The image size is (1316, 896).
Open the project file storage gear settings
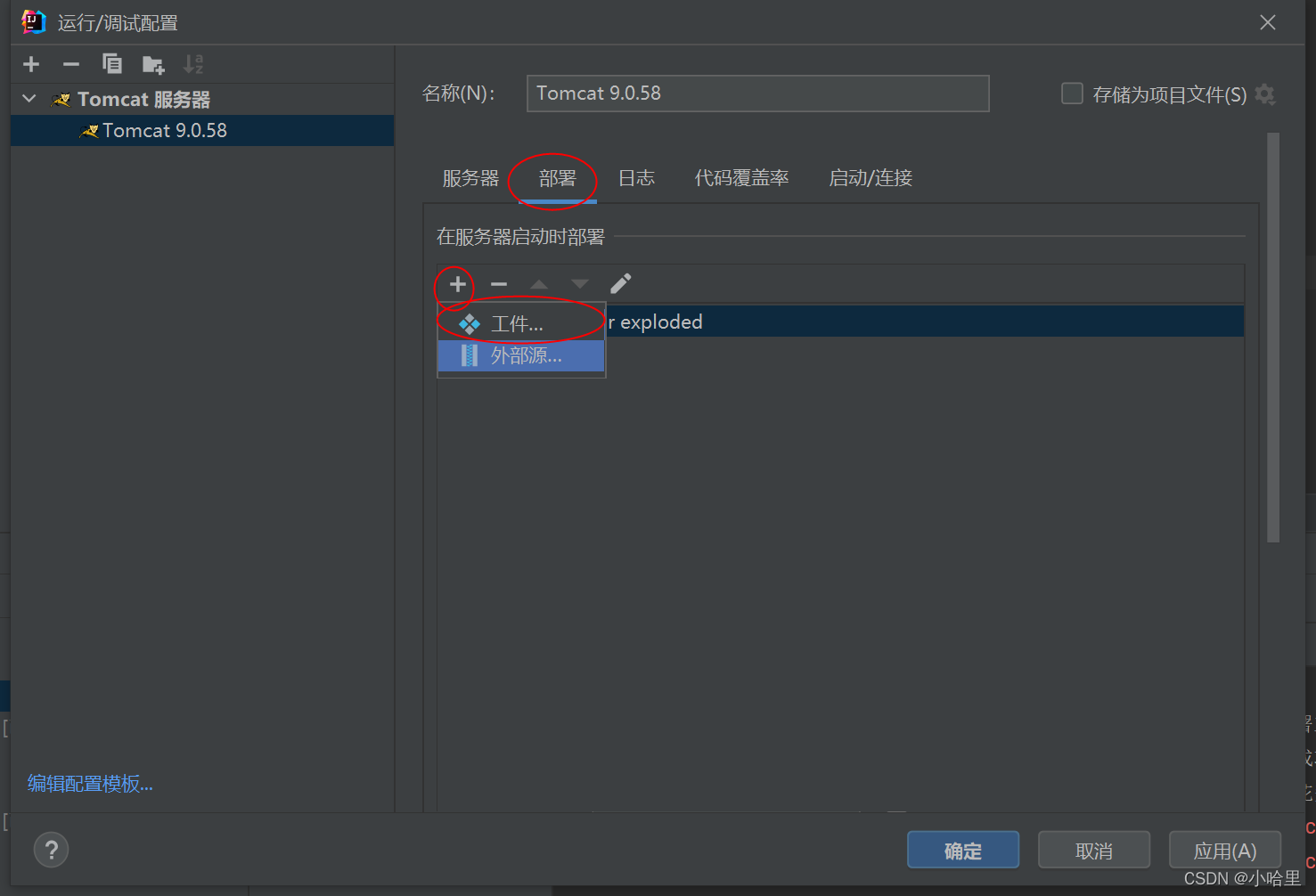coord(1264,94)
